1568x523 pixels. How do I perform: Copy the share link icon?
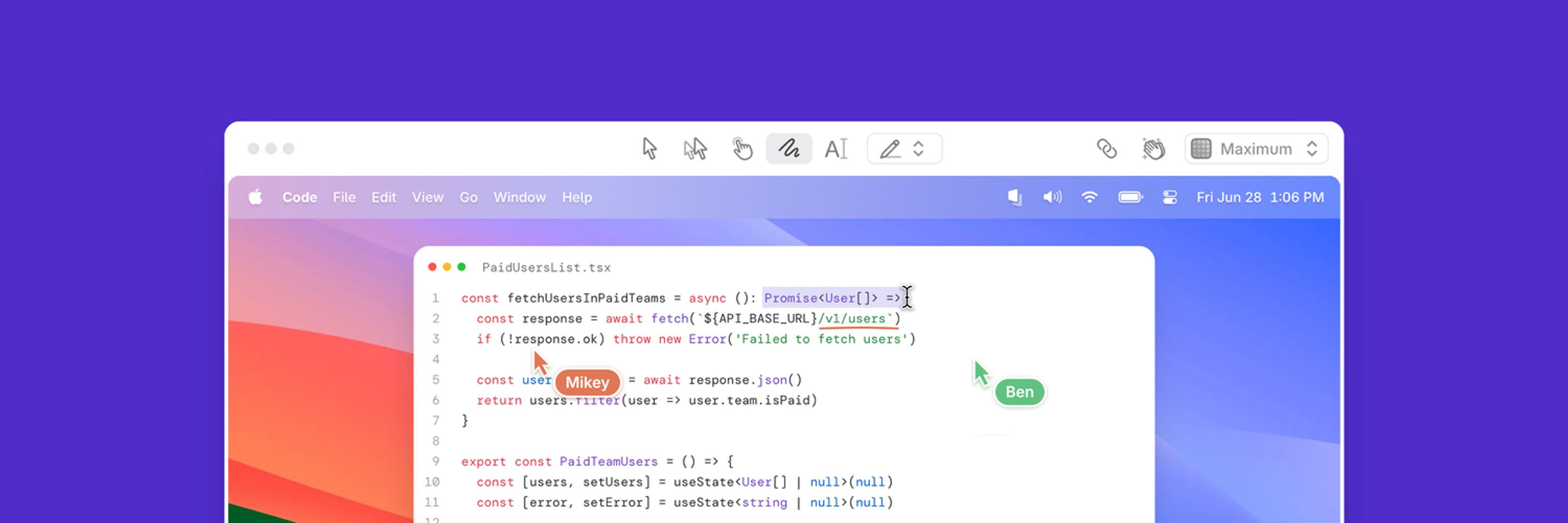(1106, 149)
